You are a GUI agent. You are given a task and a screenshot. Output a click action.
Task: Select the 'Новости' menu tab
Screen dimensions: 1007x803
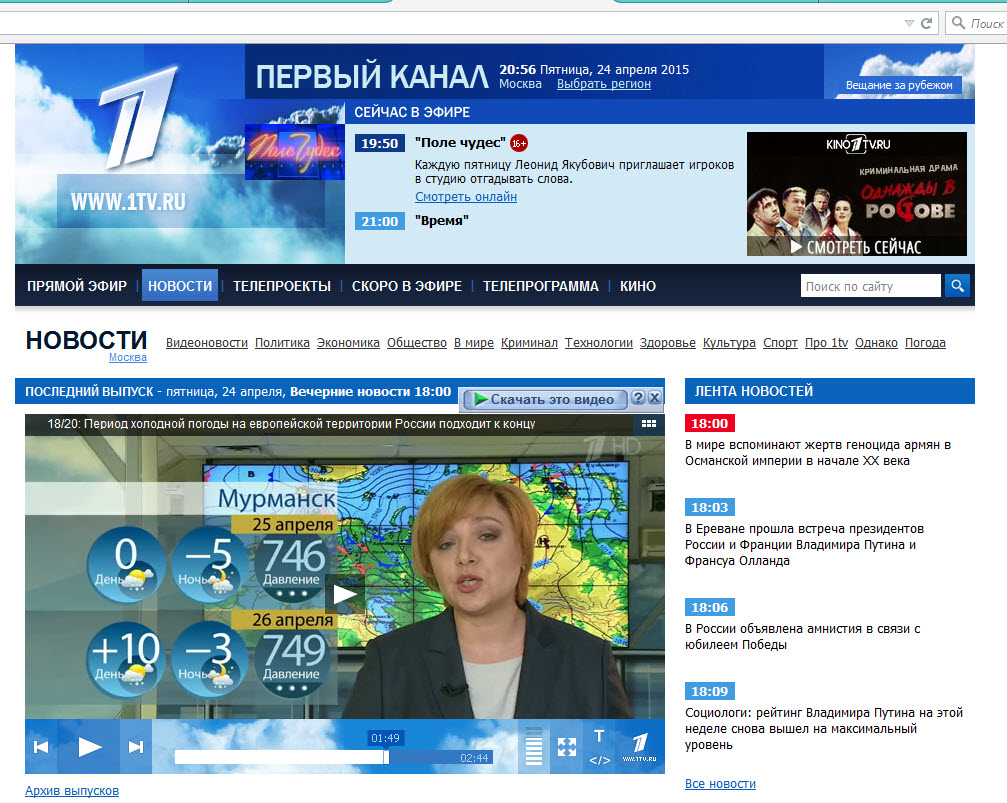(x=180, y=286)
